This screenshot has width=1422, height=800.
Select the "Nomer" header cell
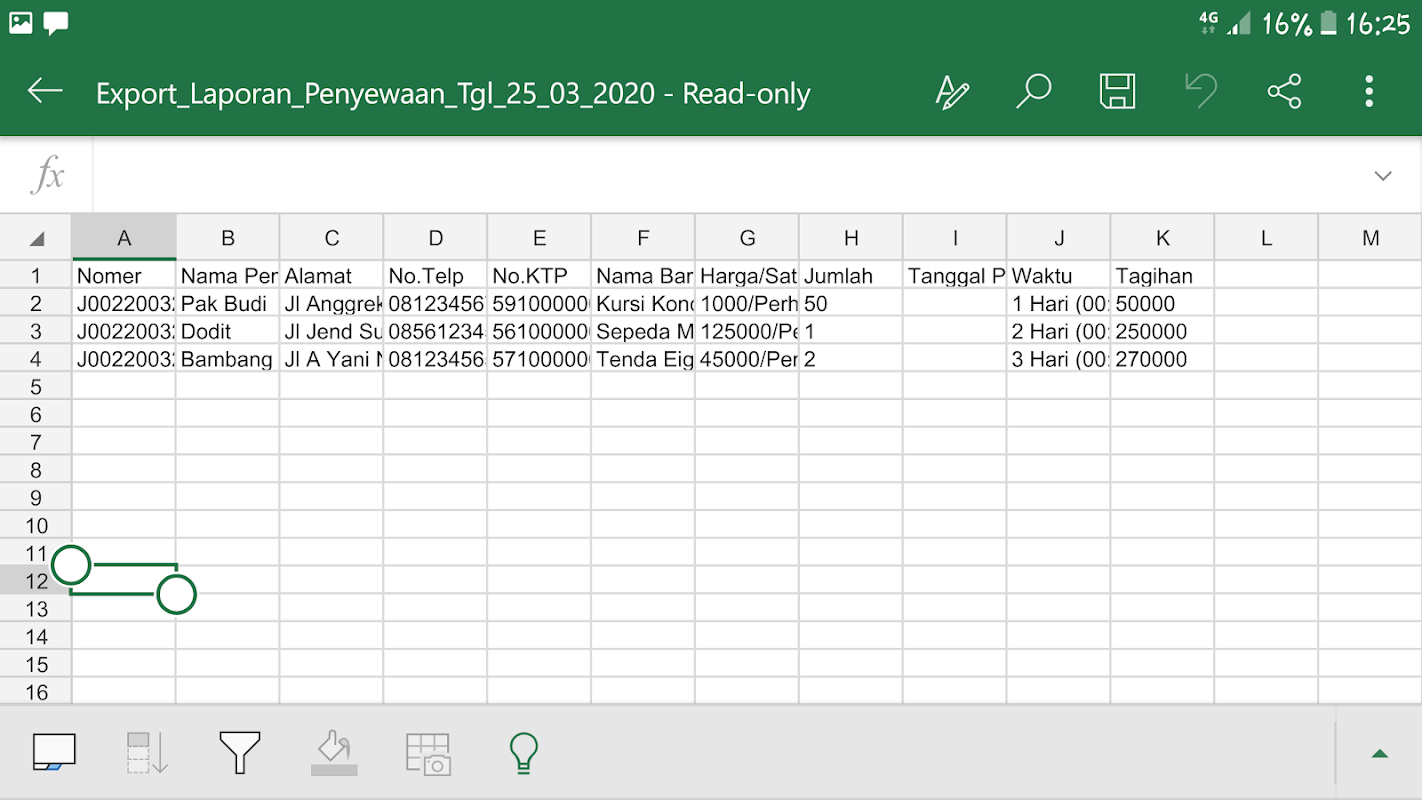click(124, 276)
